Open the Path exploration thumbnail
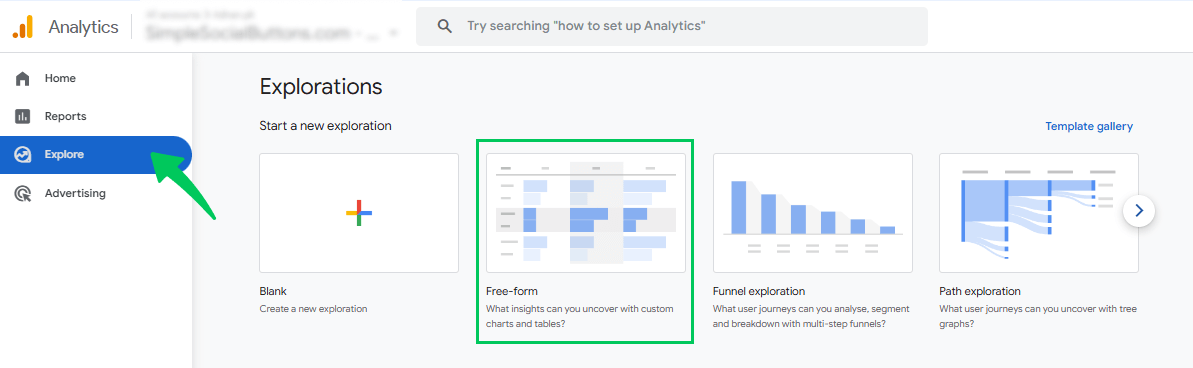Screen dimensions: 1193x368 tap(1039, 213)
